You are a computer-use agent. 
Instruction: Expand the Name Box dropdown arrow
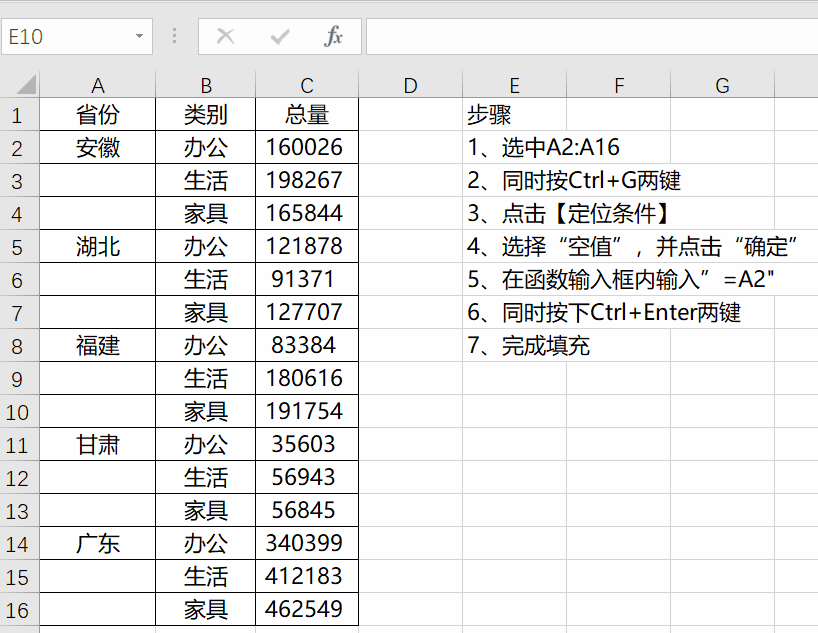(139, 37)
